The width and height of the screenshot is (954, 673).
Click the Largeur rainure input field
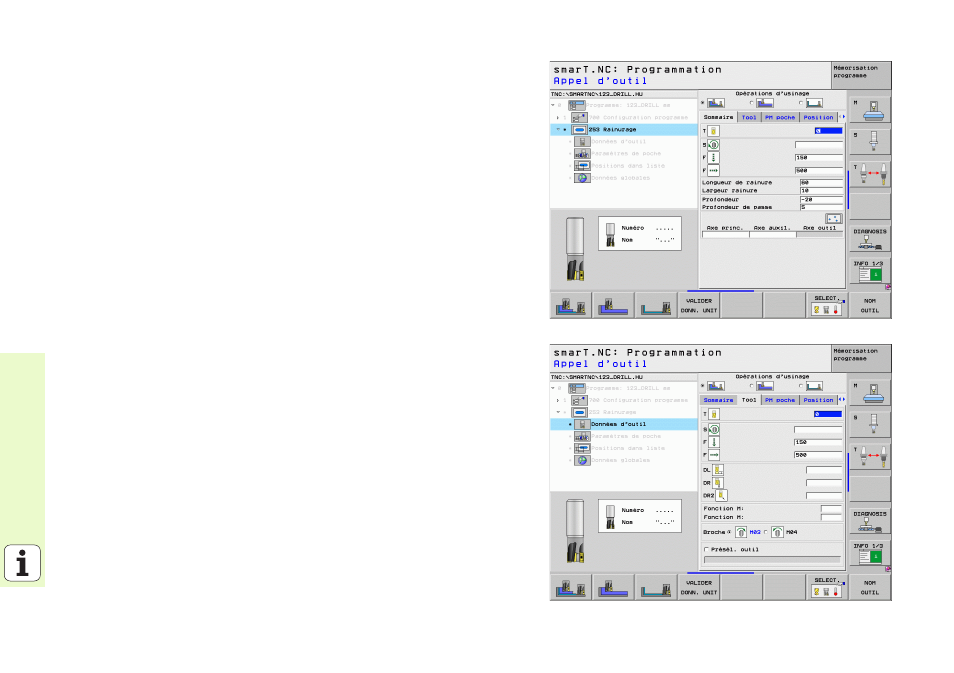click(821, 190)
